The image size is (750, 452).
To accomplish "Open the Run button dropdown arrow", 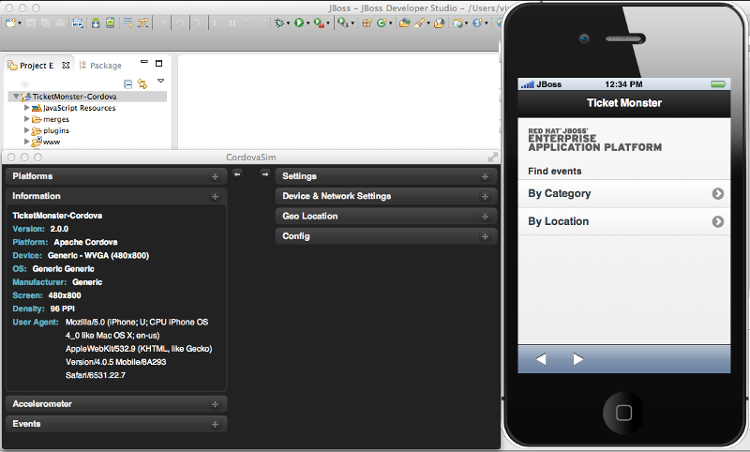I will coord(308,23).
